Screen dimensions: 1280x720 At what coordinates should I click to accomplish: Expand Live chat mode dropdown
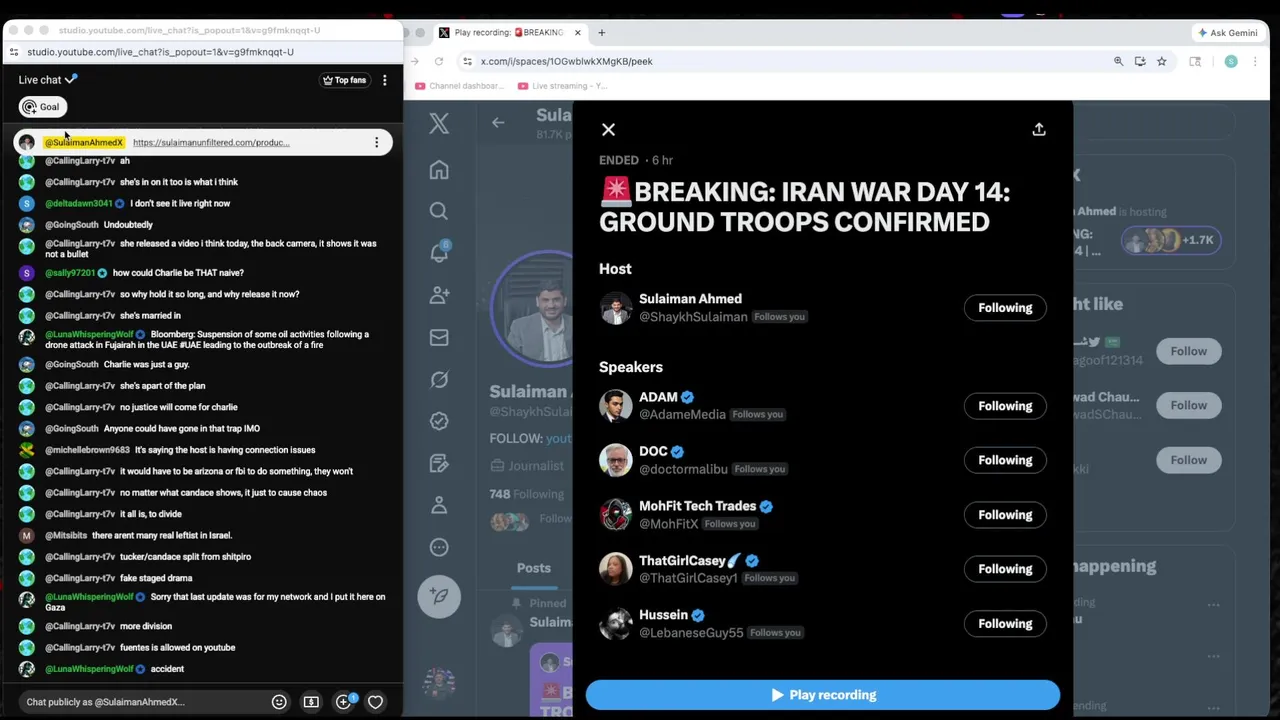tap(47, 80)
